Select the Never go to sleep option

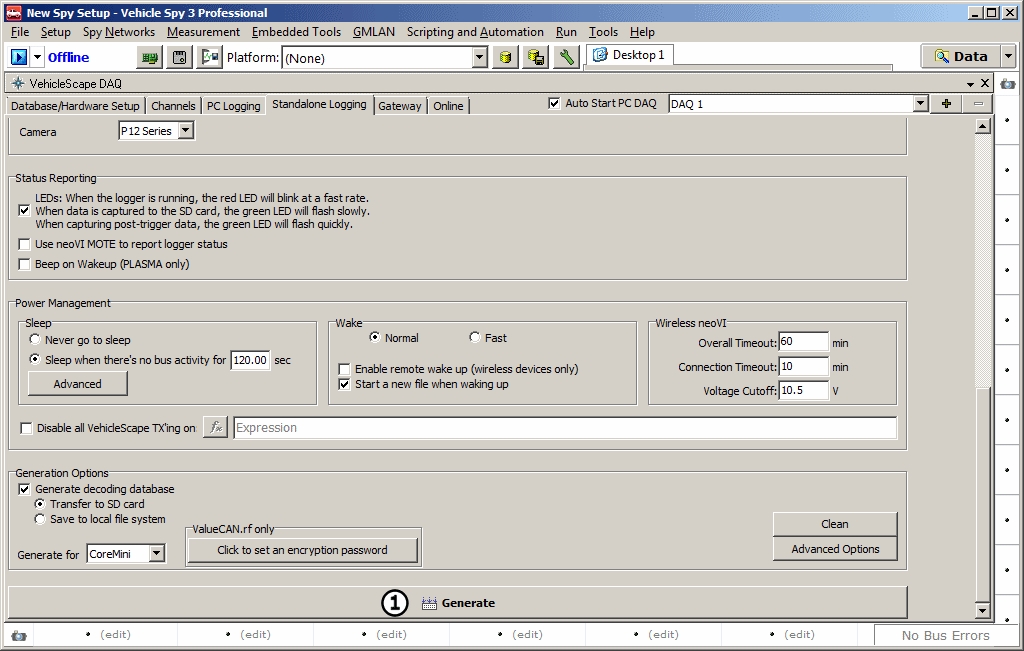pos(36,340)
